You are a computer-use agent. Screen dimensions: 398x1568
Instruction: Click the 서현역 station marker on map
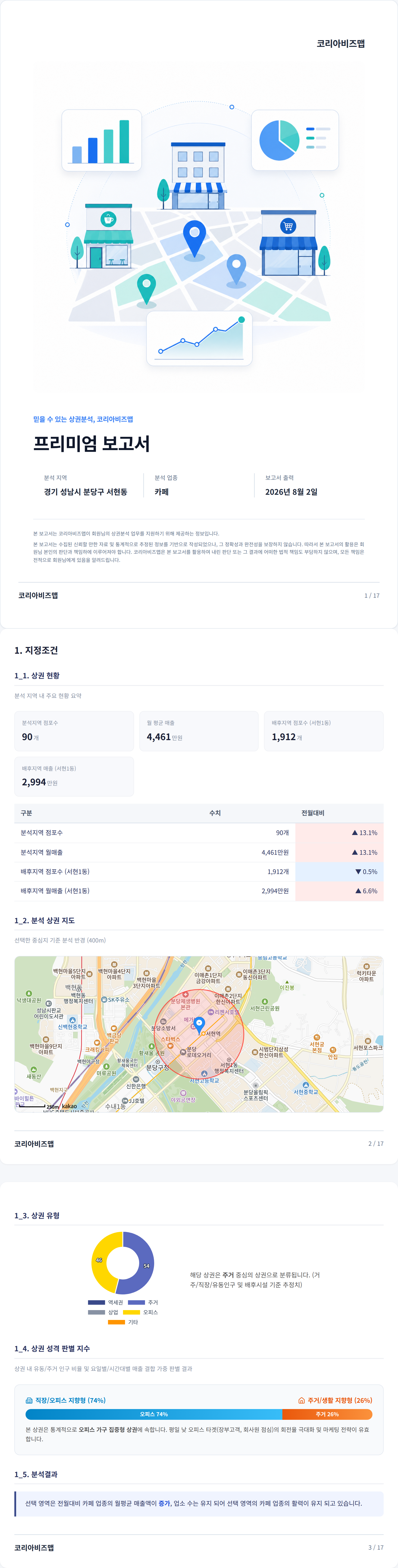(x=203, y=1034)
